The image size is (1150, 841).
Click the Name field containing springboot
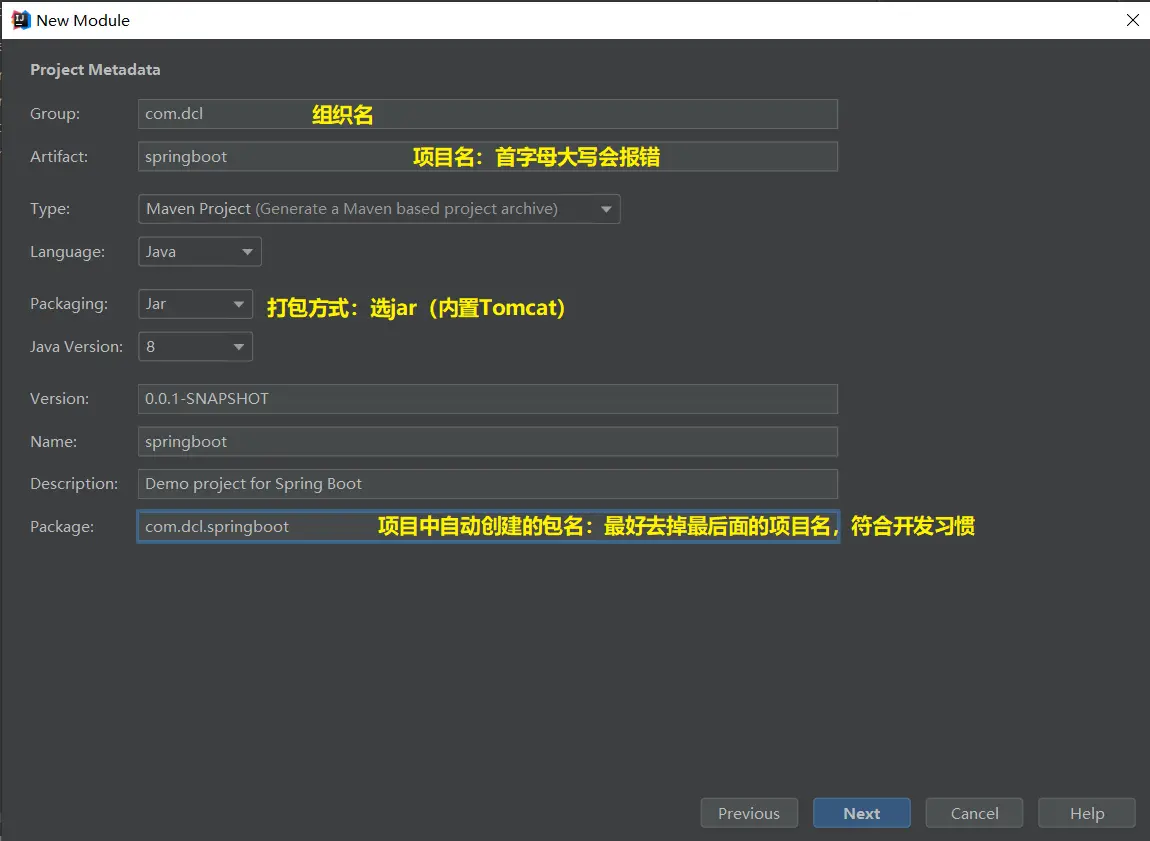[x=488, y=441]
